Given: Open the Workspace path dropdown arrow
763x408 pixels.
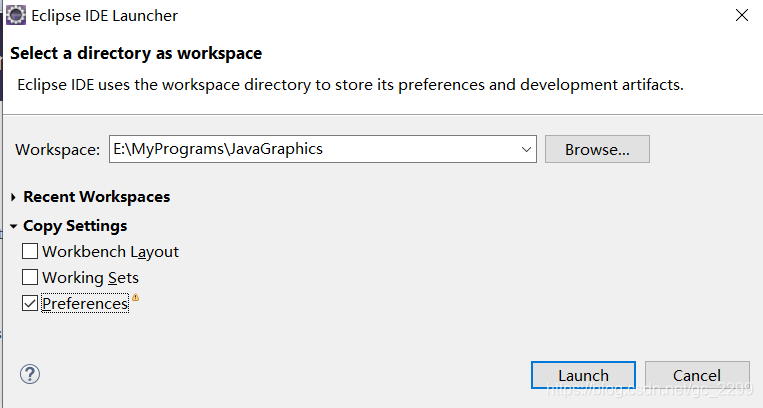Looking at the screenshot, I should (x=526, y=149).
